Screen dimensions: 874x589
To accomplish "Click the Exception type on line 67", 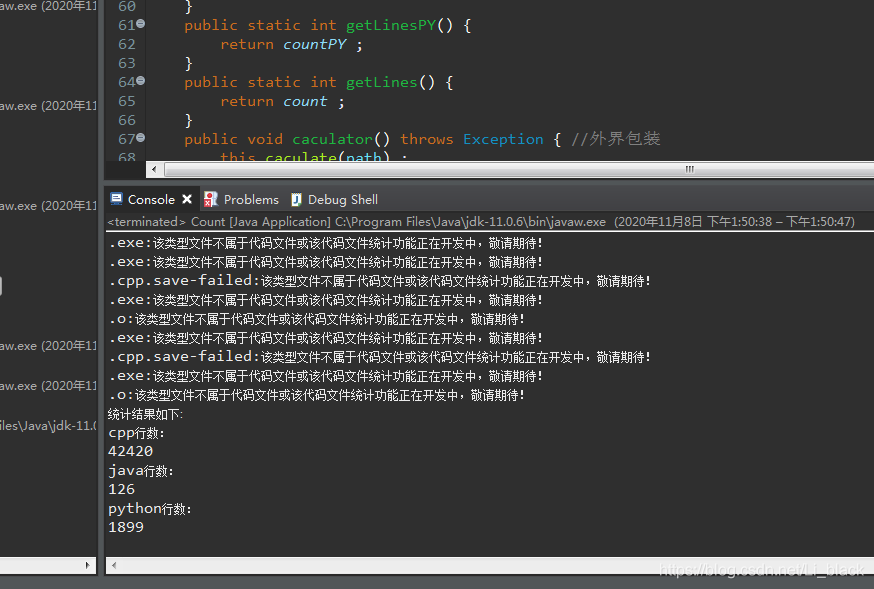I will (x=503, y=139).
